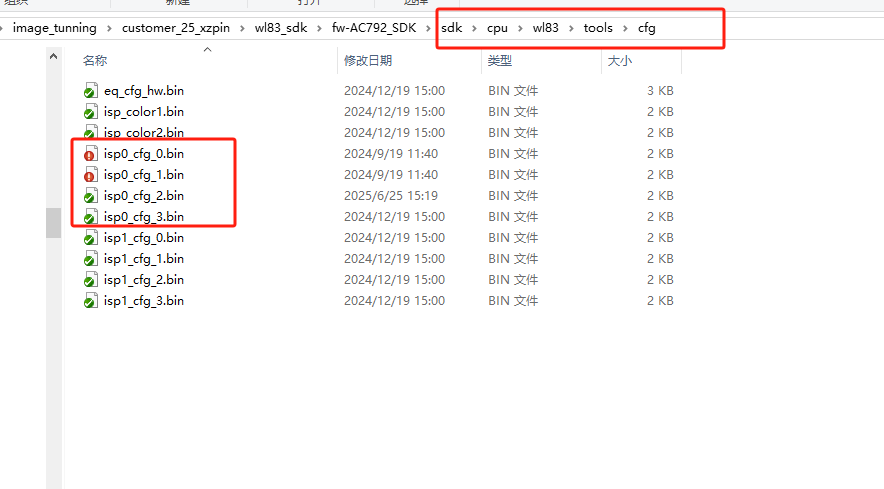Click file name isp1_cfg_2.bin

(144, 280)
